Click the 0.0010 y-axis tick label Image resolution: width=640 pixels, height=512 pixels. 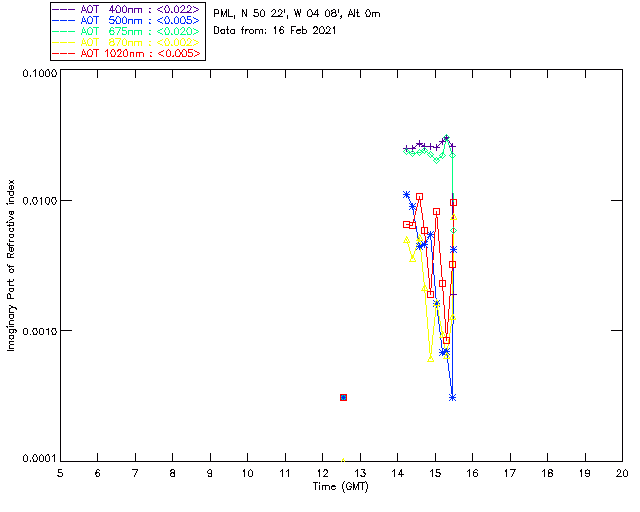(x=40, y=331)
